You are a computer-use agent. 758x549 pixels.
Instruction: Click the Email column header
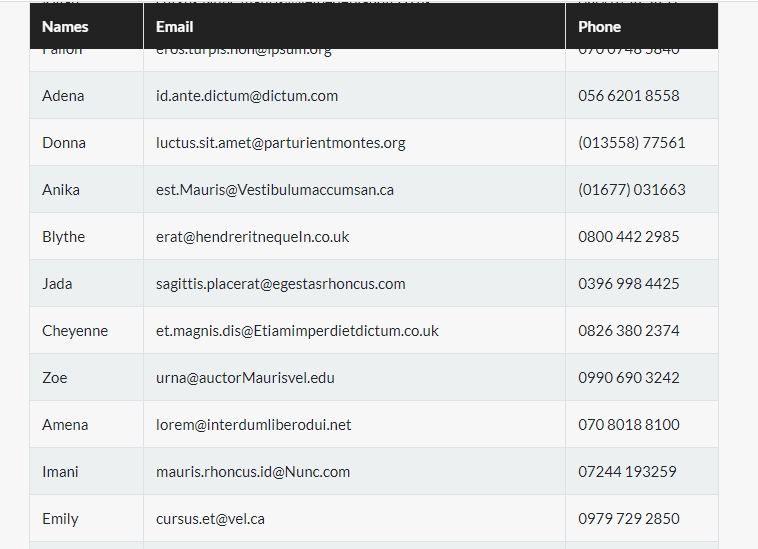354,26
